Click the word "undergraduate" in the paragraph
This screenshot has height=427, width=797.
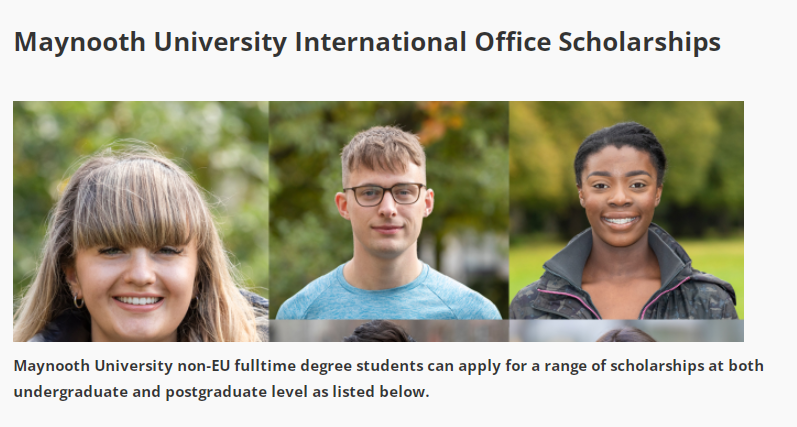coord(71,392)
